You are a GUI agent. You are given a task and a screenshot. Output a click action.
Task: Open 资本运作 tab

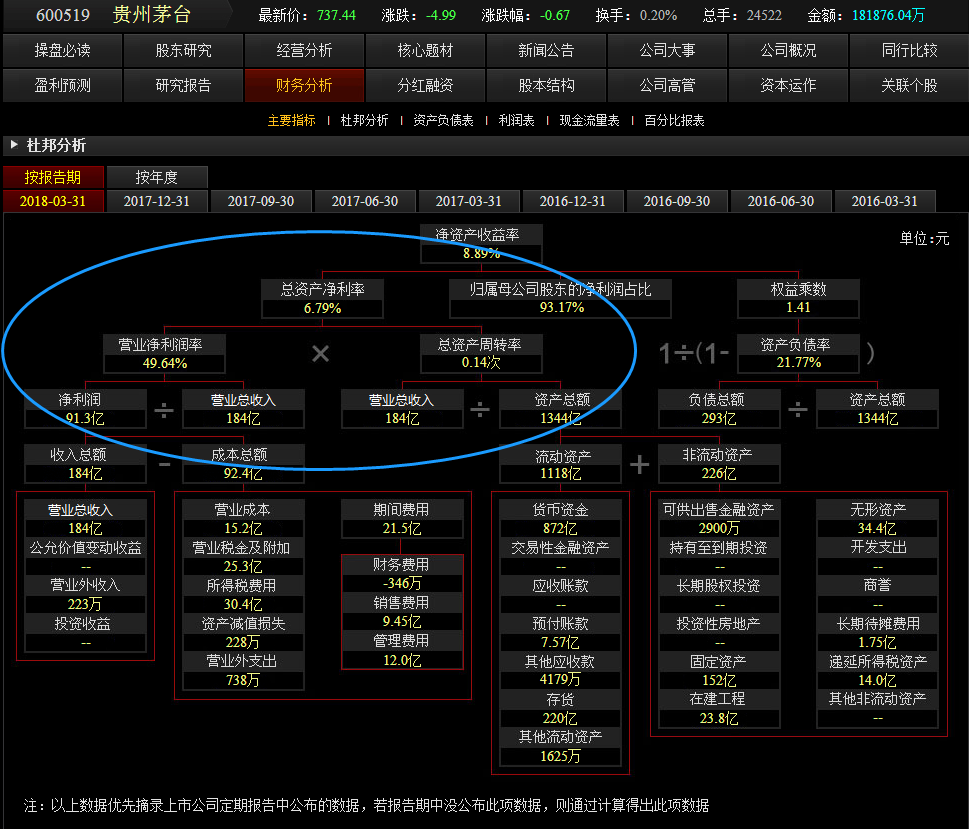789,85
